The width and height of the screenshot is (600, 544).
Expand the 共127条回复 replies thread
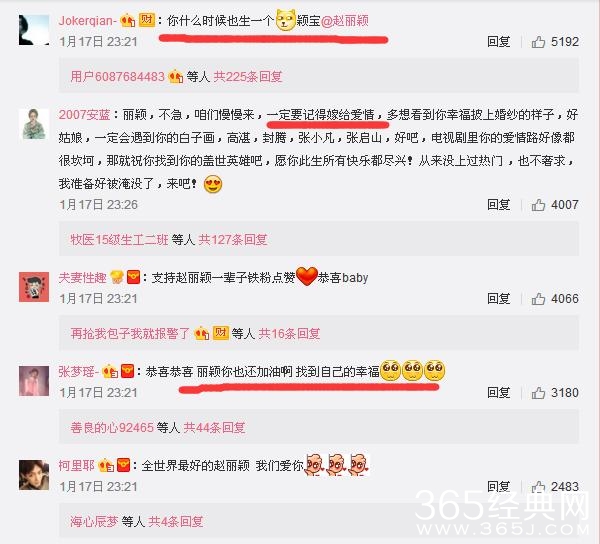(x=233, y=240)
